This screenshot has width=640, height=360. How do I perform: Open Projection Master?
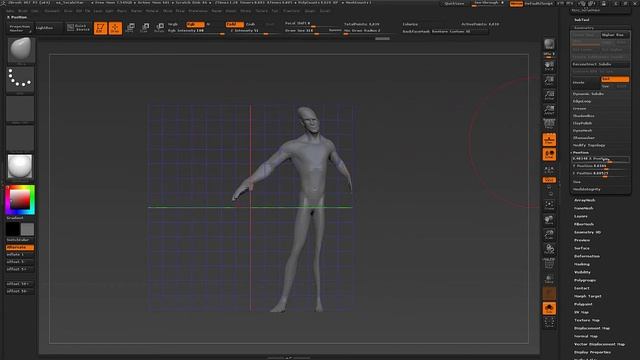(20, 28)
